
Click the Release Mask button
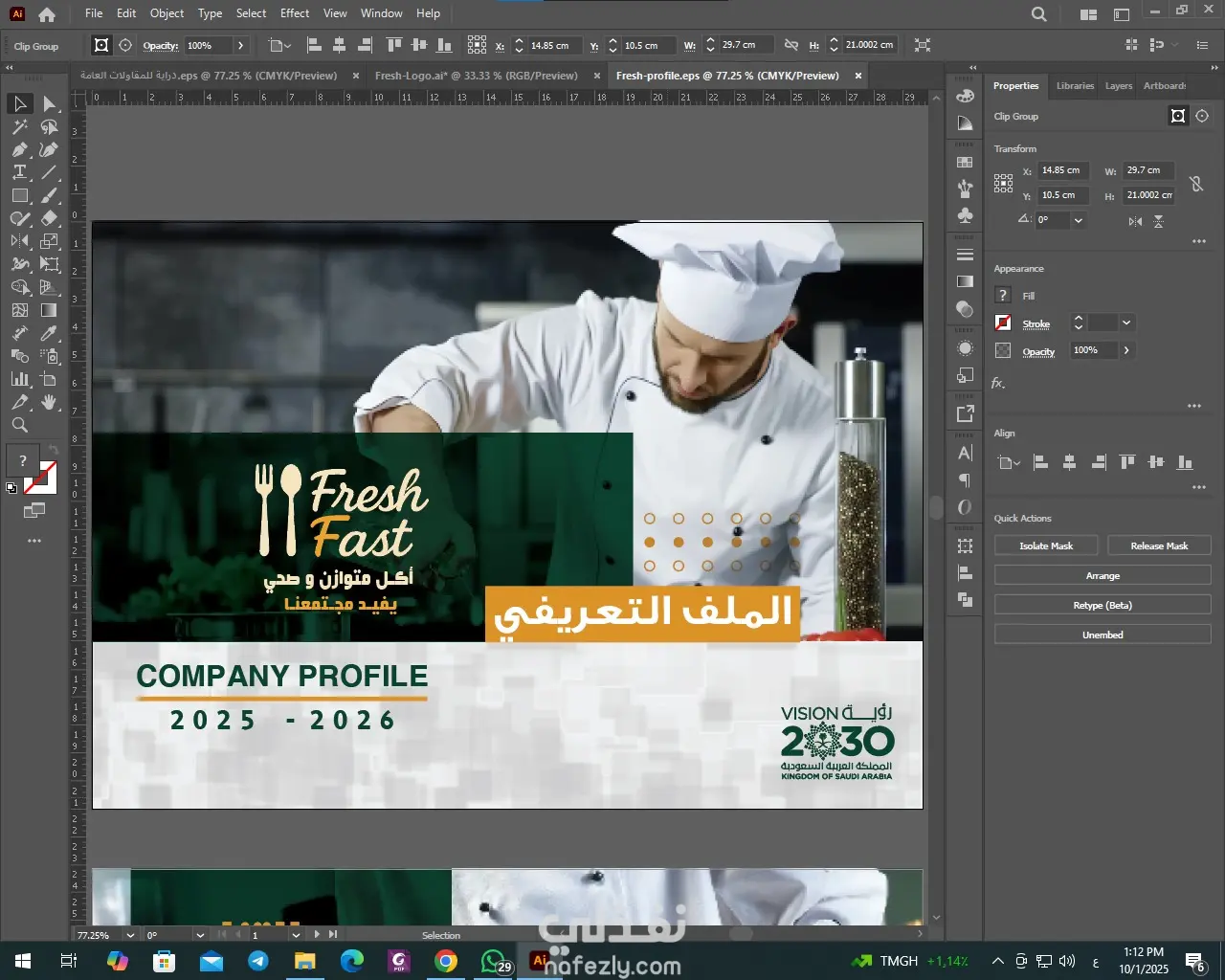tap(1159, 546)
